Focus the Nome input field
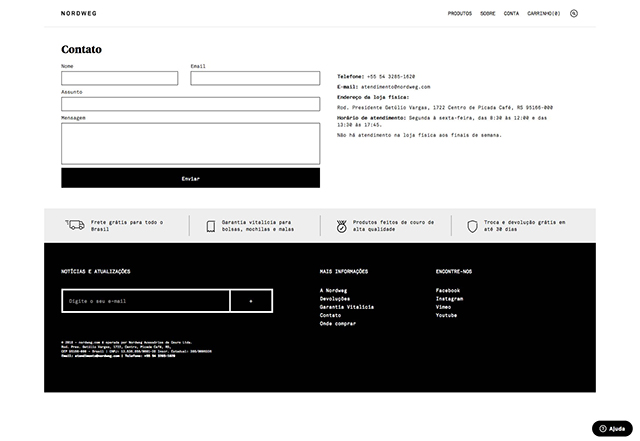The height and width of the screenshot is (441, 640). [x=120, y=78]
